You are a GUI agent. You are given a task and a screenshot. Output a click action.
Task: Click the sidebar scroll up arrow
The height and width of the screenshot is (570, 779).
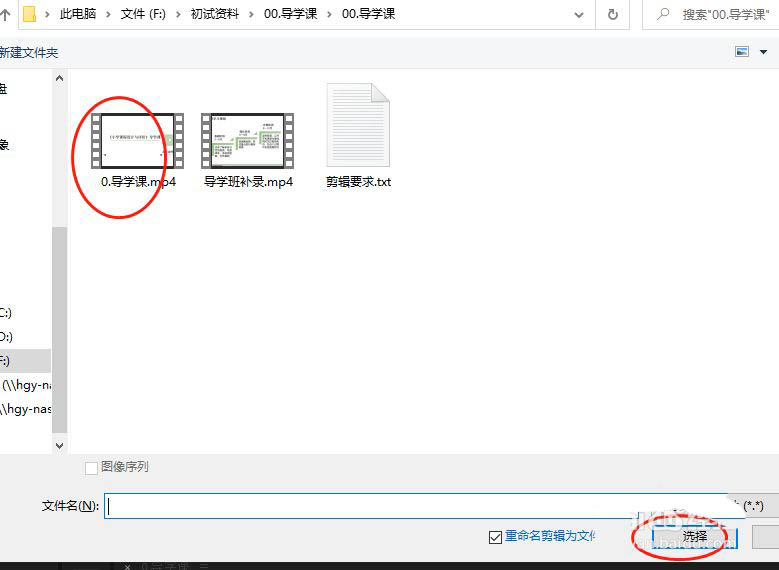(x=60, y=78)
